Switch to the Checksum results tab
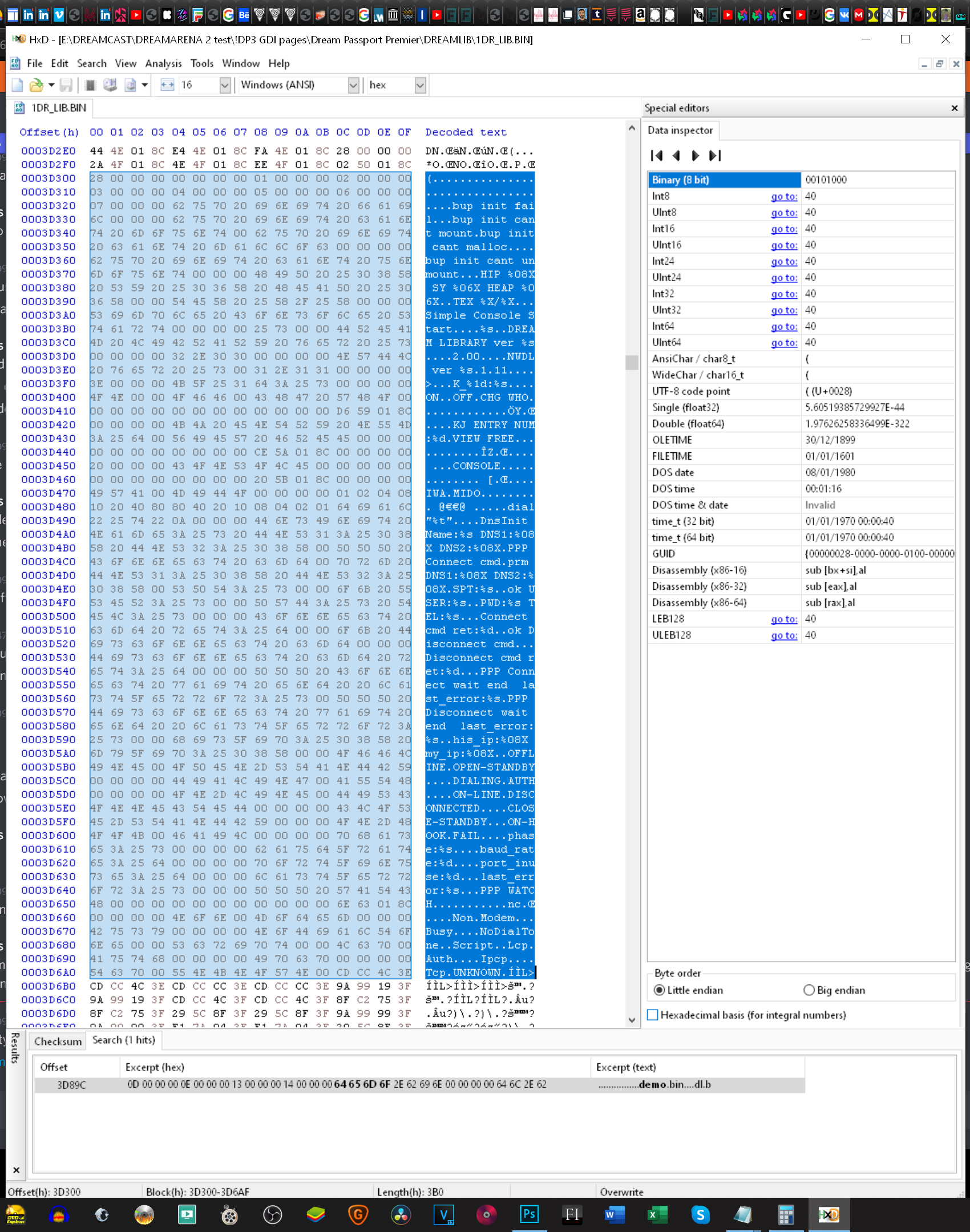This screenshot has height=1232, width=970. point(58,1041)
